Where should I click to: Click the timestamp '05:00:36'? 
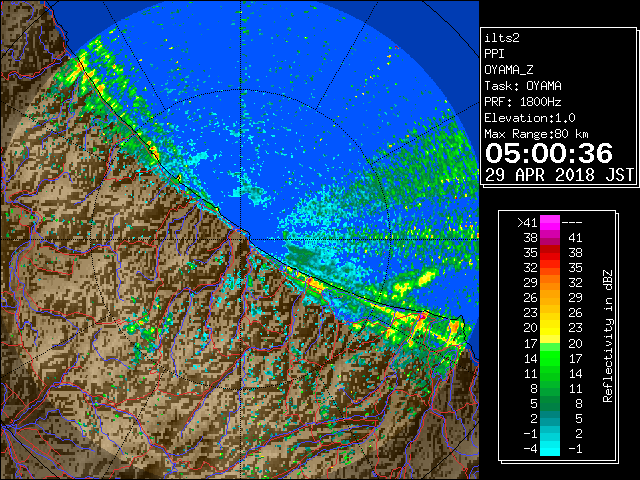[549, 153]
